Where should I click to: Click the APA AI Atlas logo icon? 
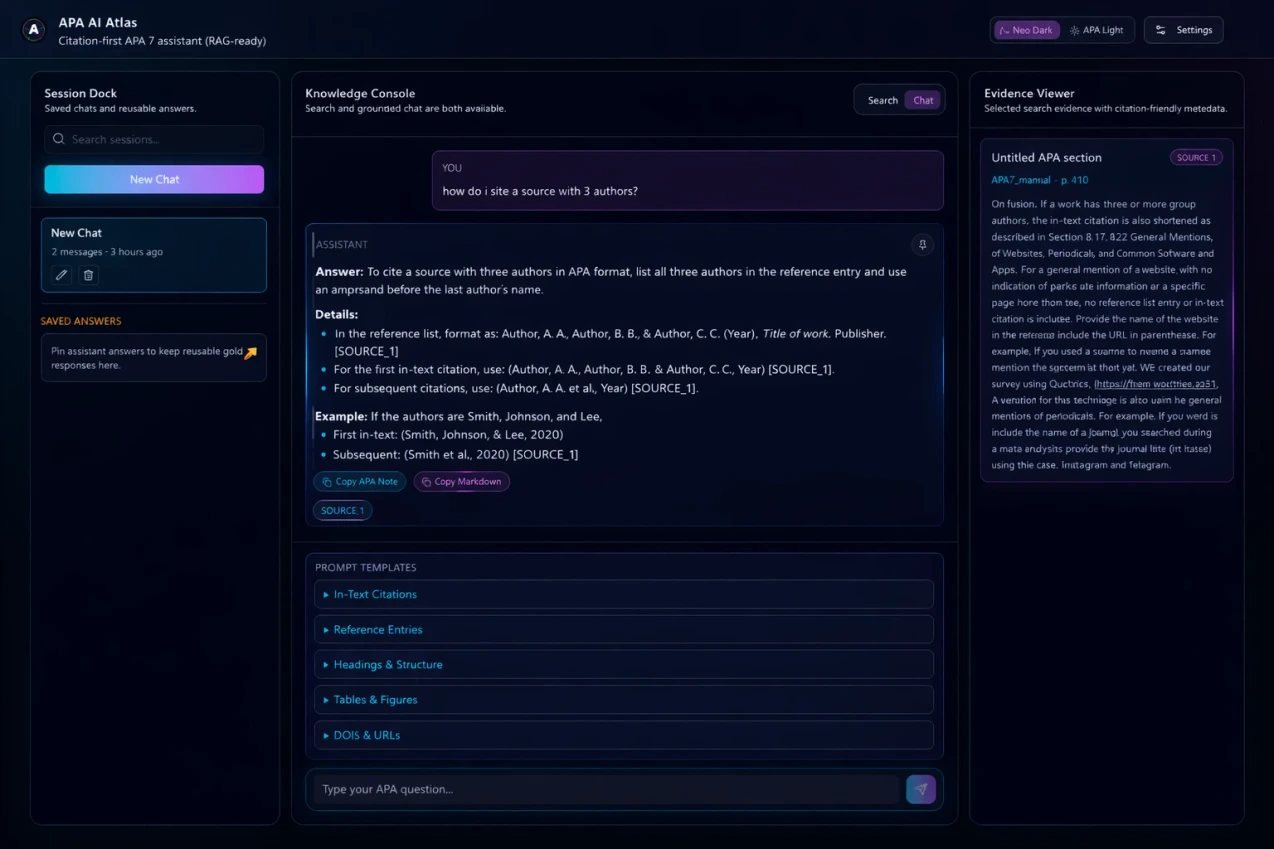click(34, 30)
